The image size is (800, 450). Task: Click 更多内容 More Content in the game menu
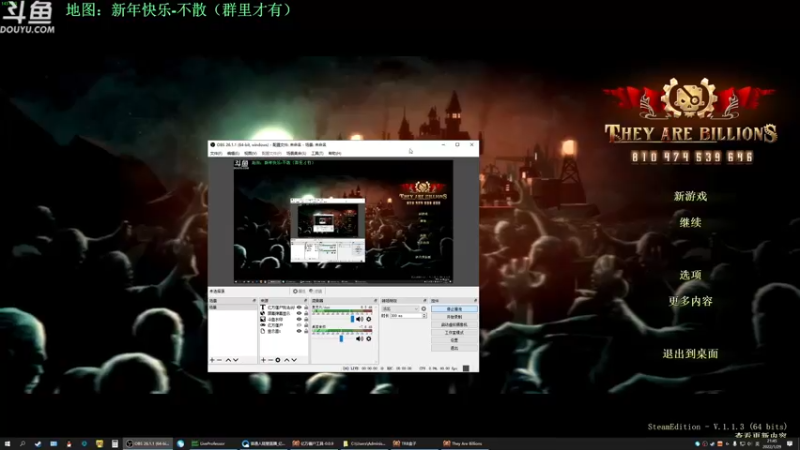pos(690,301)
